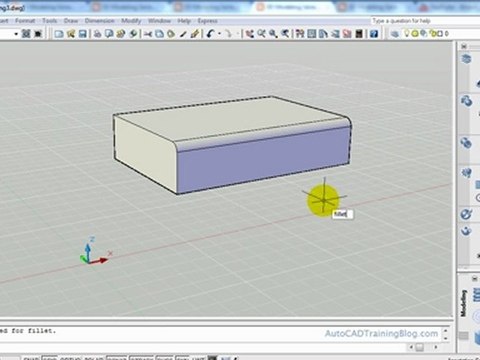Expand the Undo history dropdown arrow
The height and width of the screenshot is (360, 480).
[x=219, y=34]
